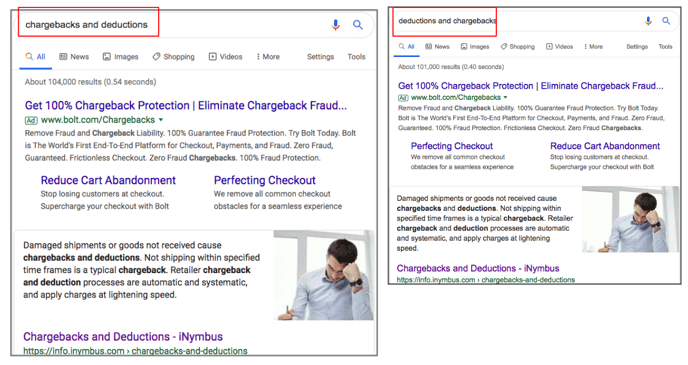Open News tab in left results
Screen dimensions: 688x365
pyautogui.click(x=74, y=57)
